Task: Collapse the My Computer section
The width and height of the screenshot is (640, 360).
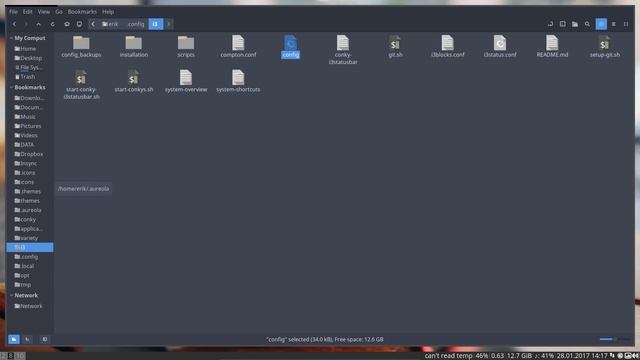Action: pos(11,38)
